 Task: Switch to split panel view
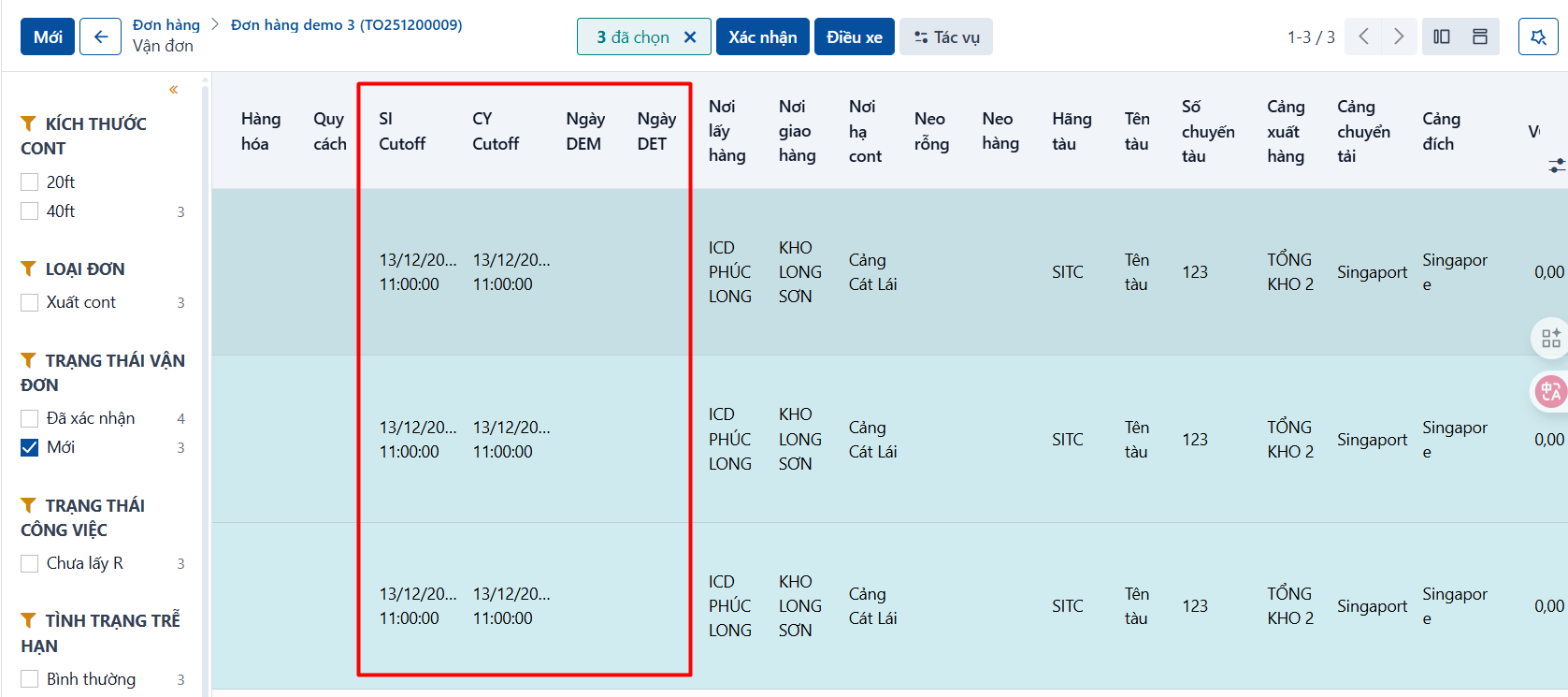coord(1441,36)
